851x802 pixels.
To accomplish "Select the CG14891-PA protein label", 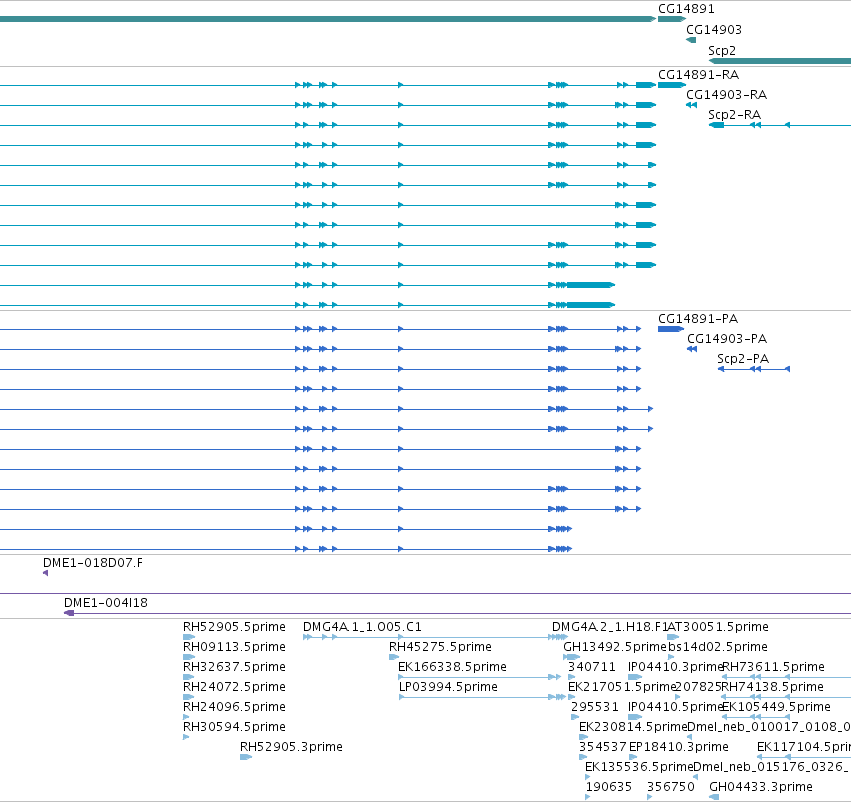I will point(698,319).
